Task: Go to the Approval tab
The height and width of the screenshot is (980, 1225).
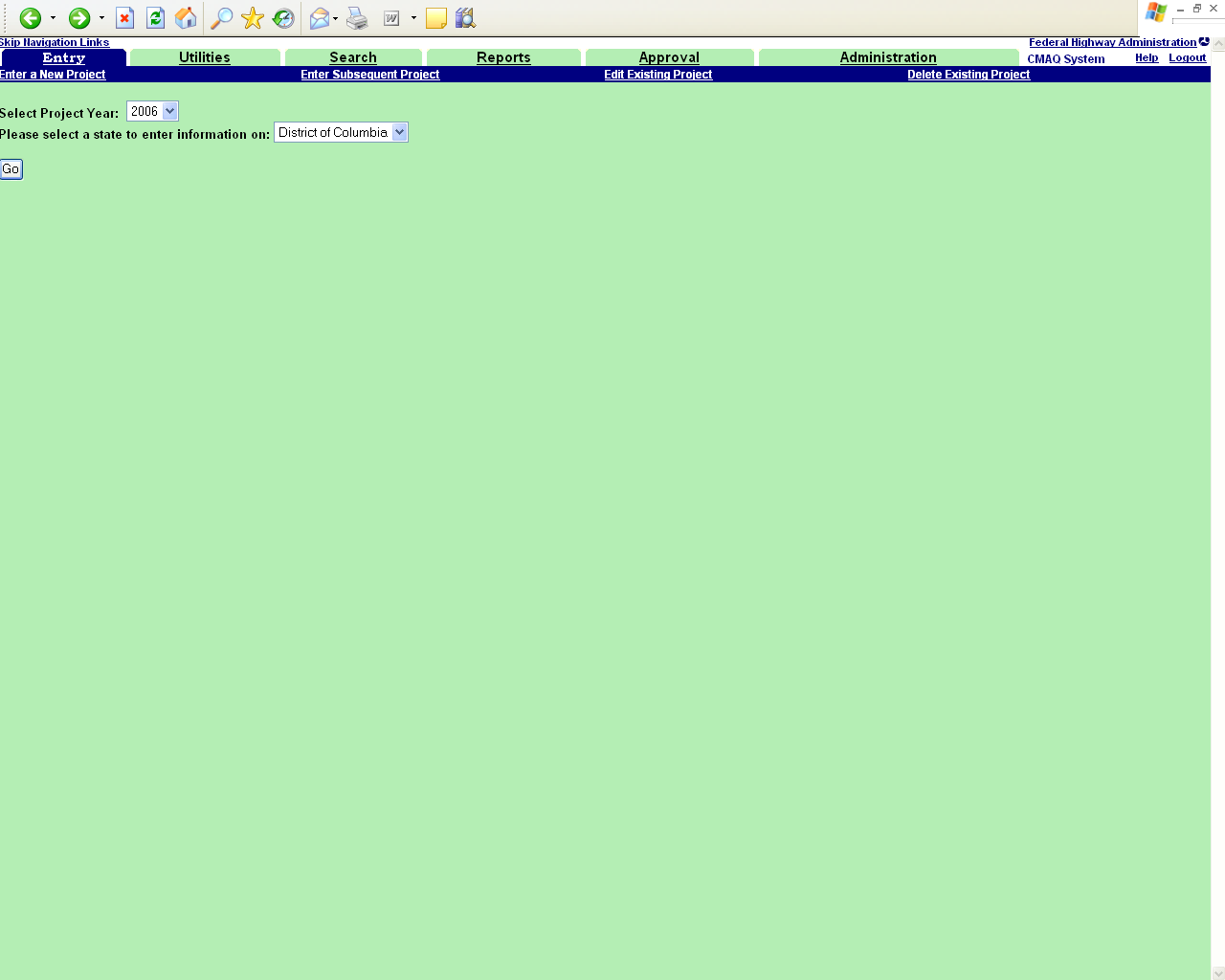Action: click(669, 57)
